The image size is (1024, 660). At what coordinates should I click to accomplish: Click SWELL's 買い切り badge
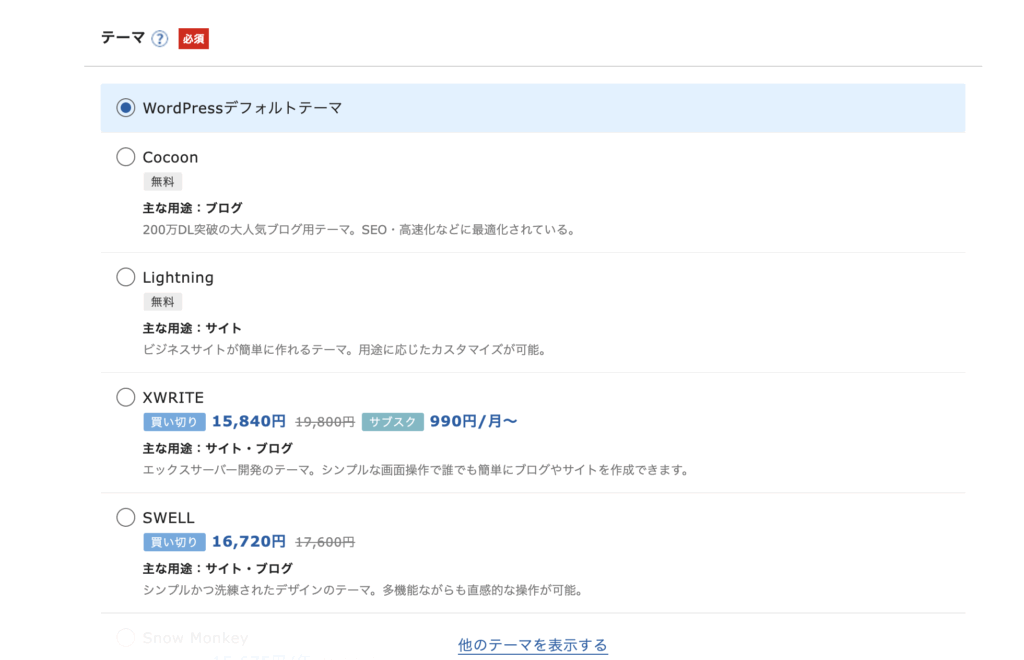174,542
